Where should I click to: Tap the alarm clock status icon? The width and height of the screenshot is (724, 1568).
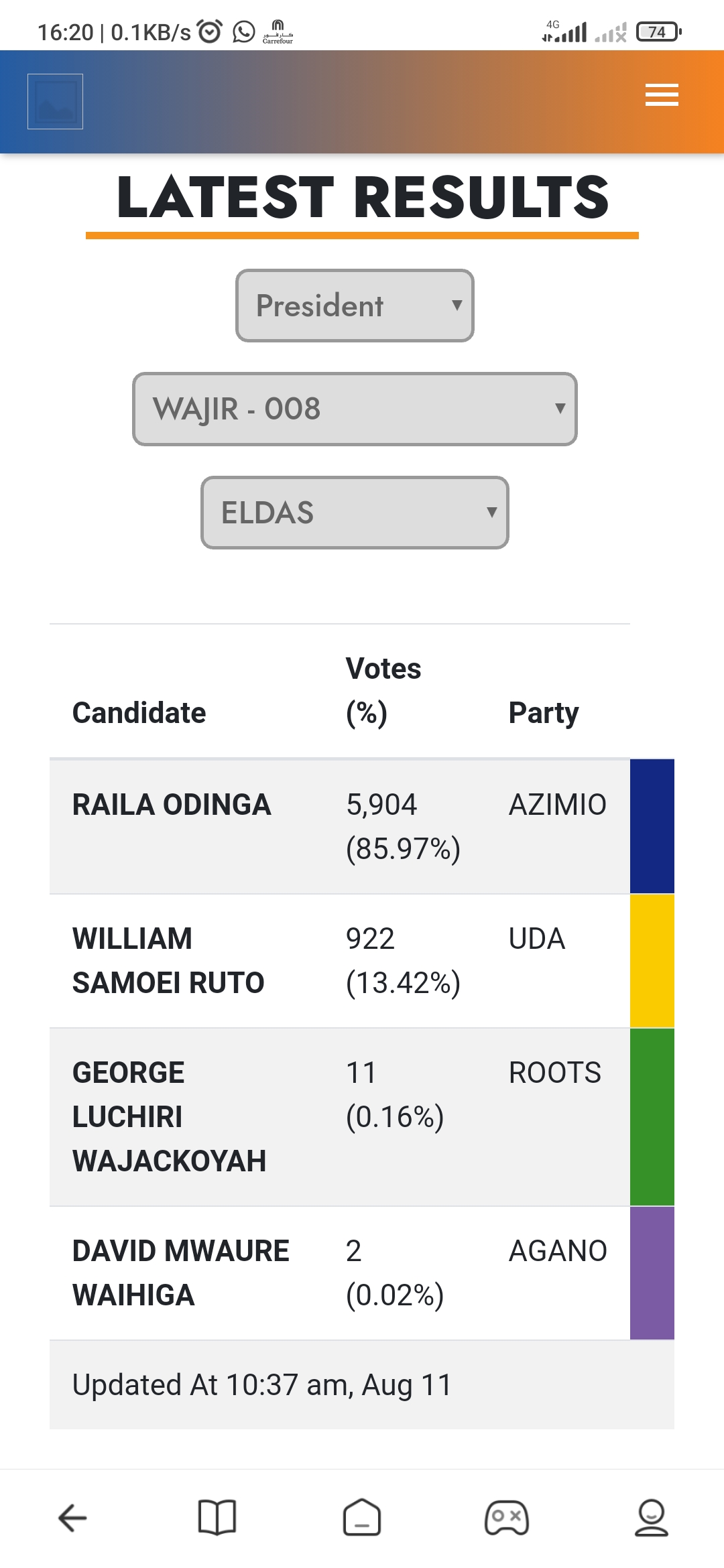tap(209, 31)
